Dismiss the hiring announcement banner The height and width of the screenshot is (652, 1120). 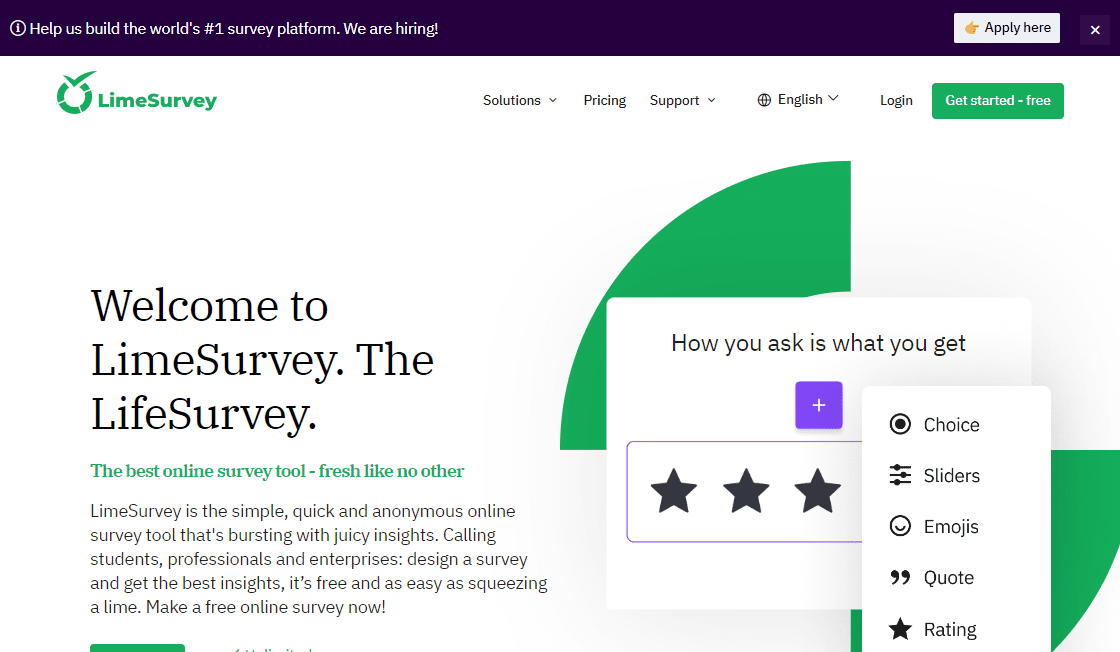[x=1095, y=30]
